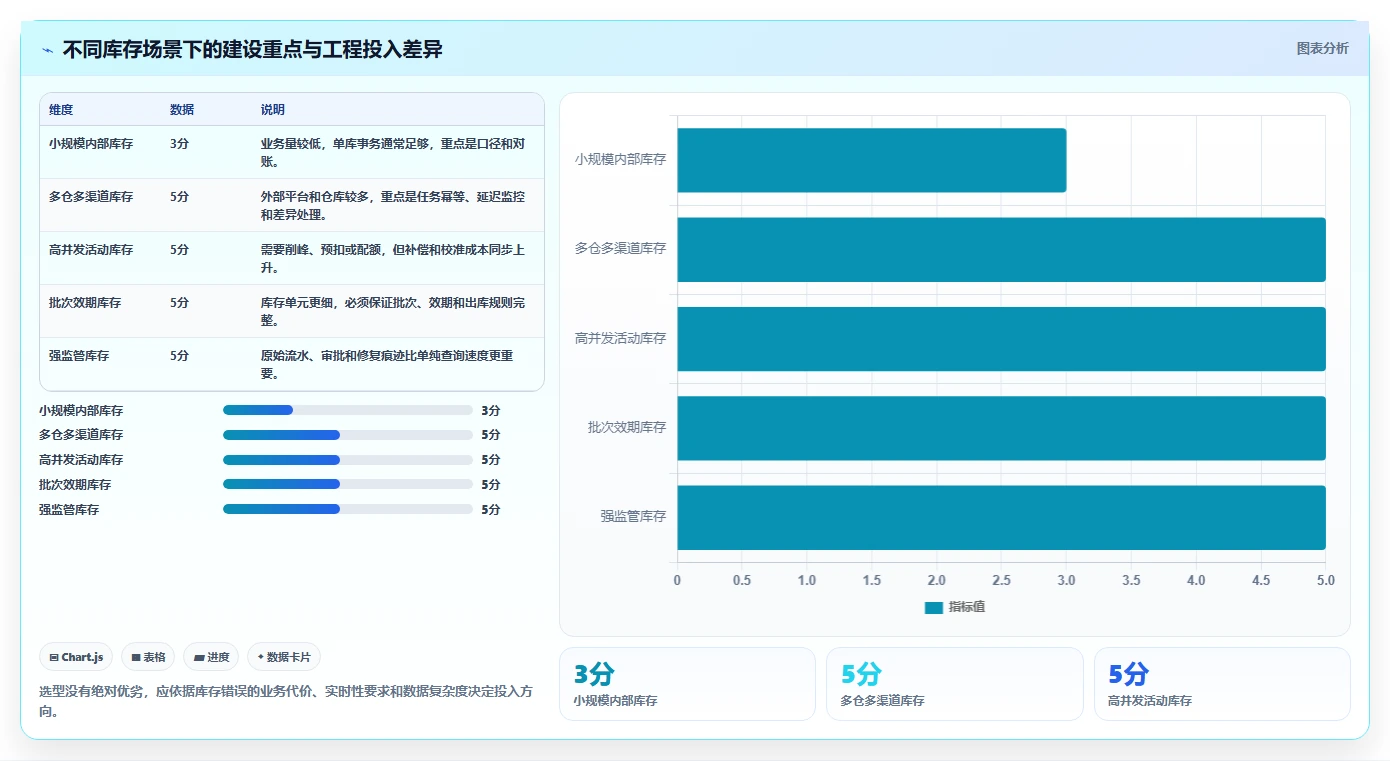This screenshot has width=1390, height=761.
Task: Click the 强监管库存 chart bar
Action: pyautogui.click(x=1001, y=517)
